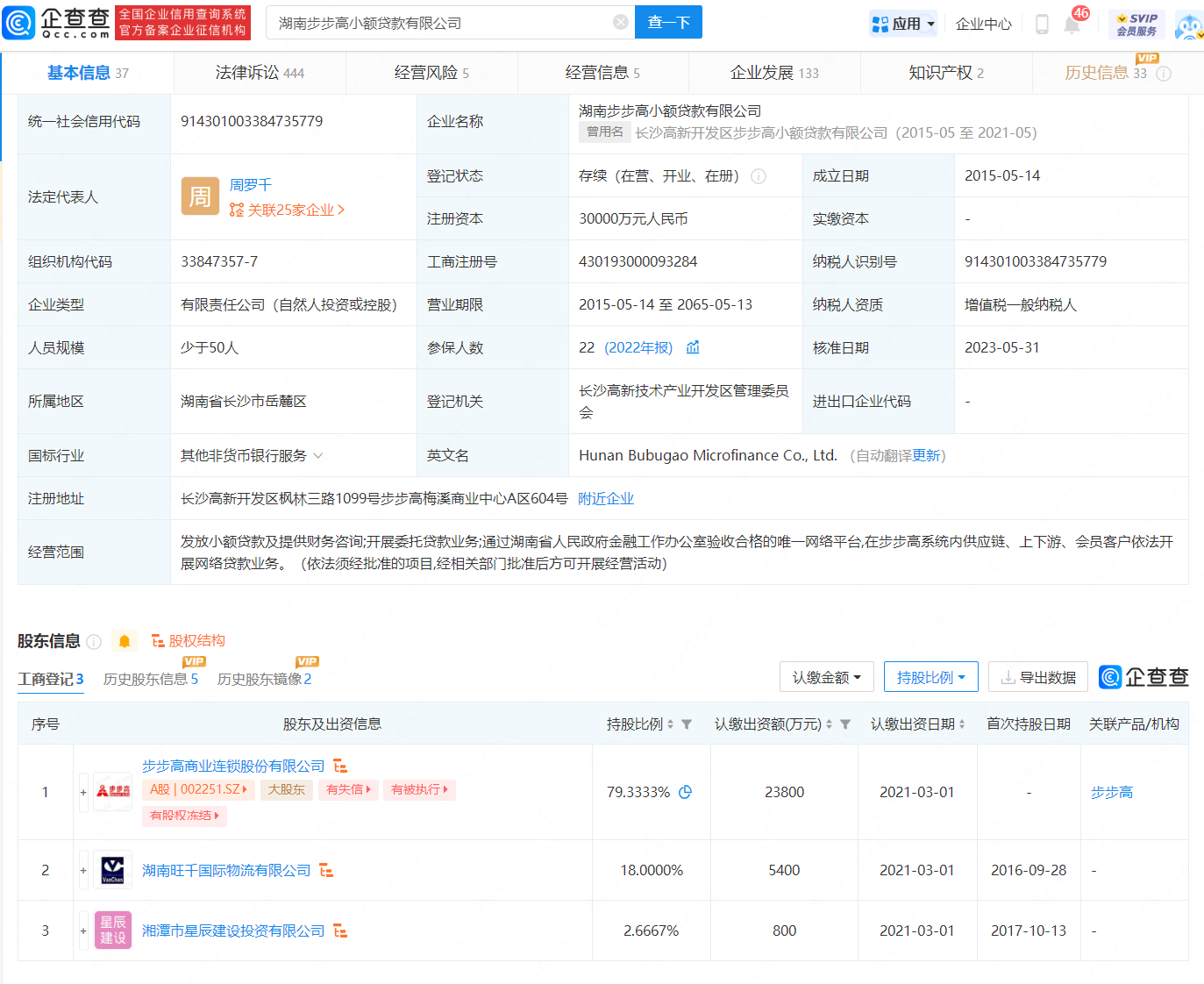Filter the 持股比例 column
1204x984 pixels.
click(x=687, y=724)
